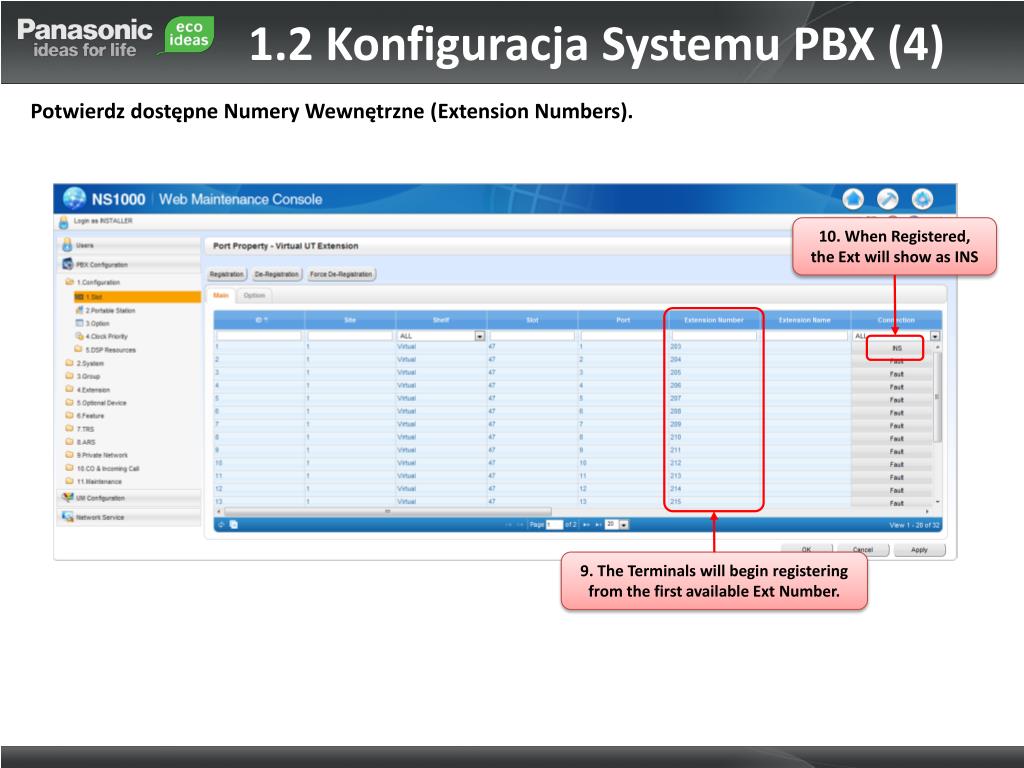The image size is (1024, 768).
Task: Click the Site filter input field
Action: pyautogui.click(x=349, y=336)
